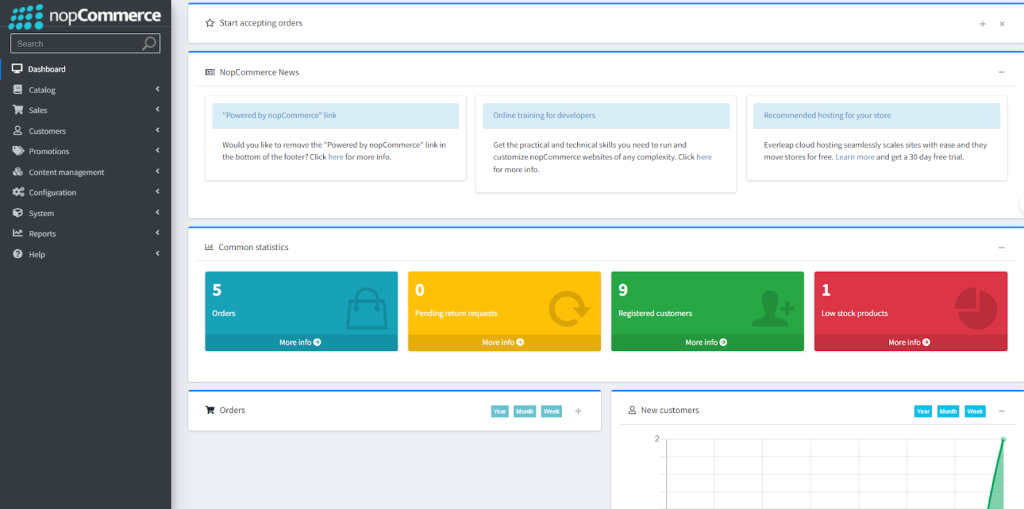The width and height of the screenshot is (1024, 509).
Task: Open the Help menu item
Action: (x=86, y=254)
